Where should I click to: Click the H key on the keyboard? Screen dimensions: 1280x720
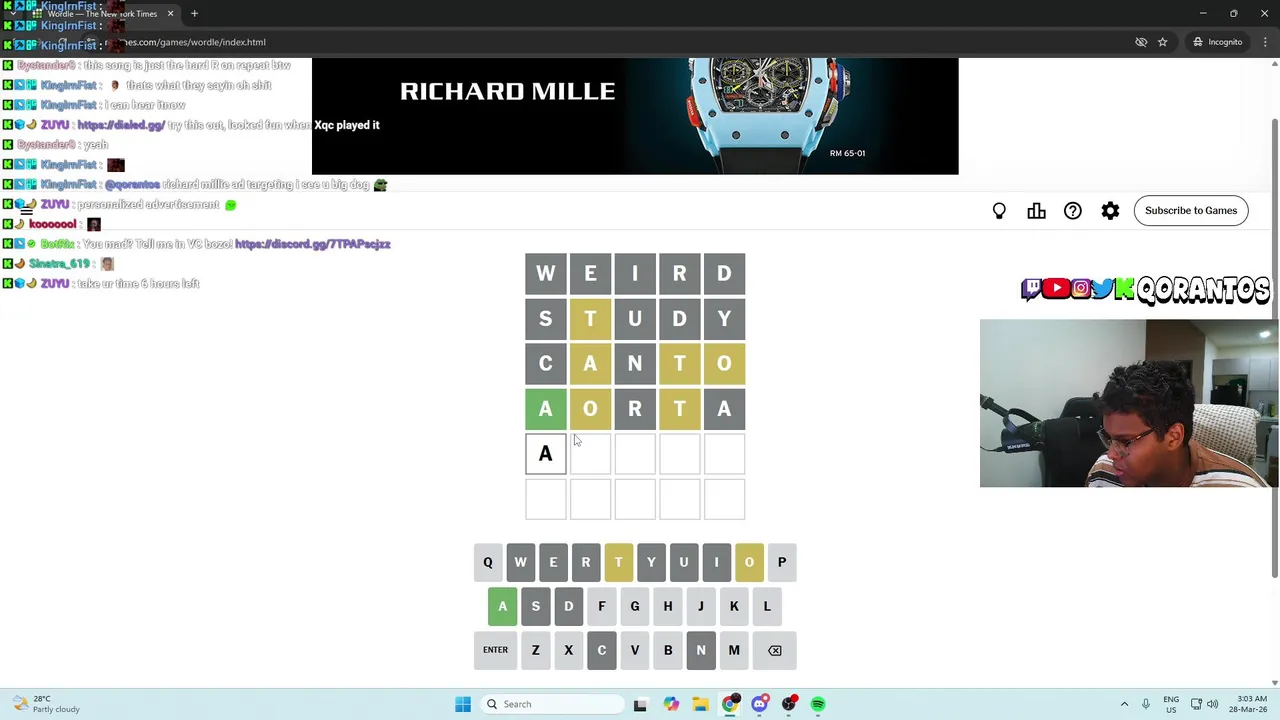tap(668, 606)
